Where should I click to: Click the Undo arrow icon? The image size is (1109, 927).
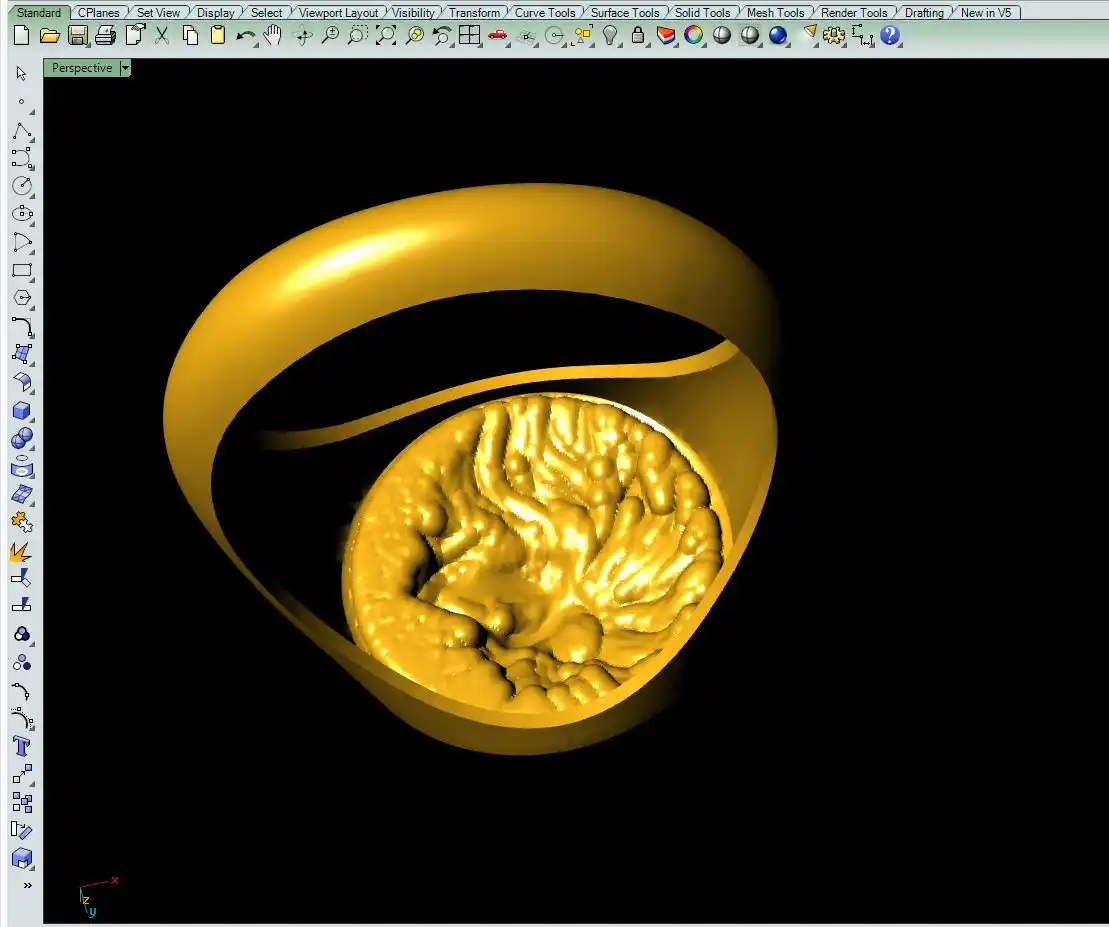coord(246,36)
